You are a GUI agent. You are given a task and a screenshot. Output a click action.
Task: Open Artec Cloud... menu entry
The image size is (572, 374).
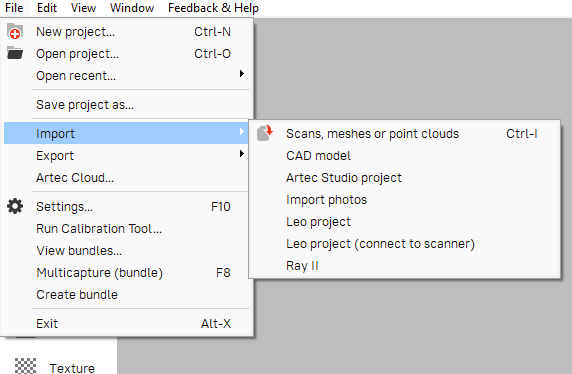pos(127,178)
